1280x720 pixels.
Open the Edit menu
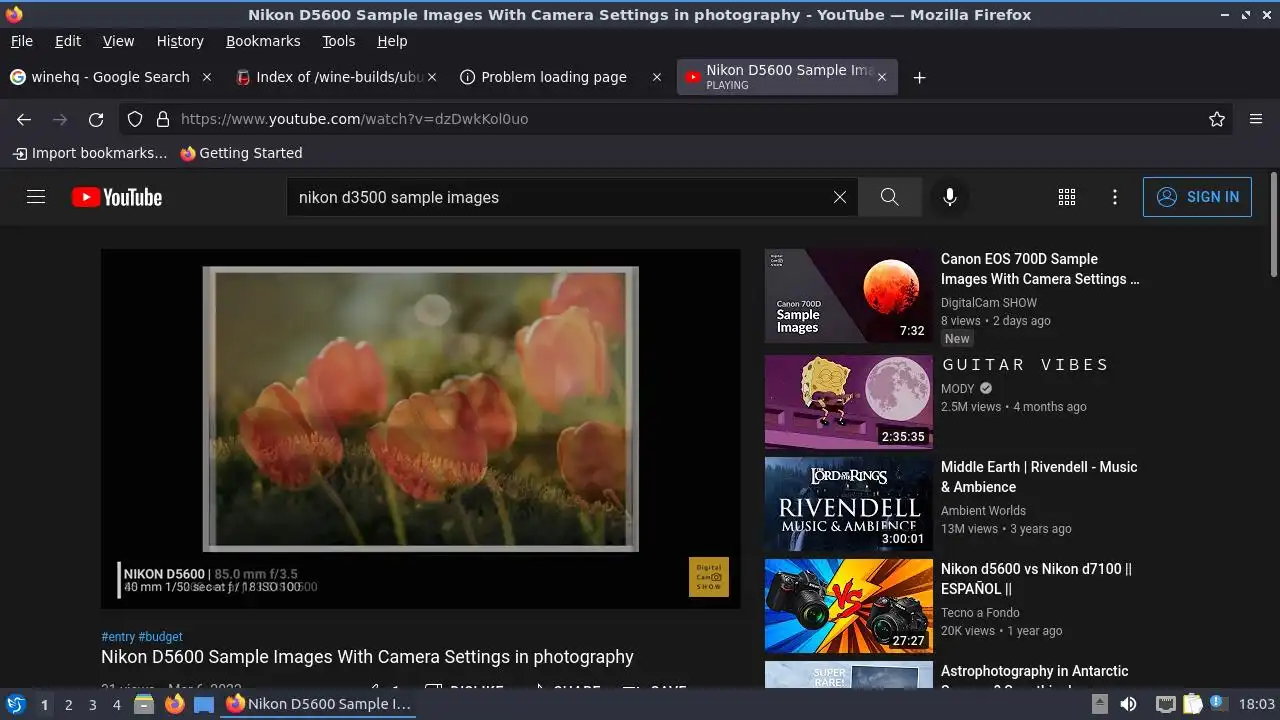[68, 41]
